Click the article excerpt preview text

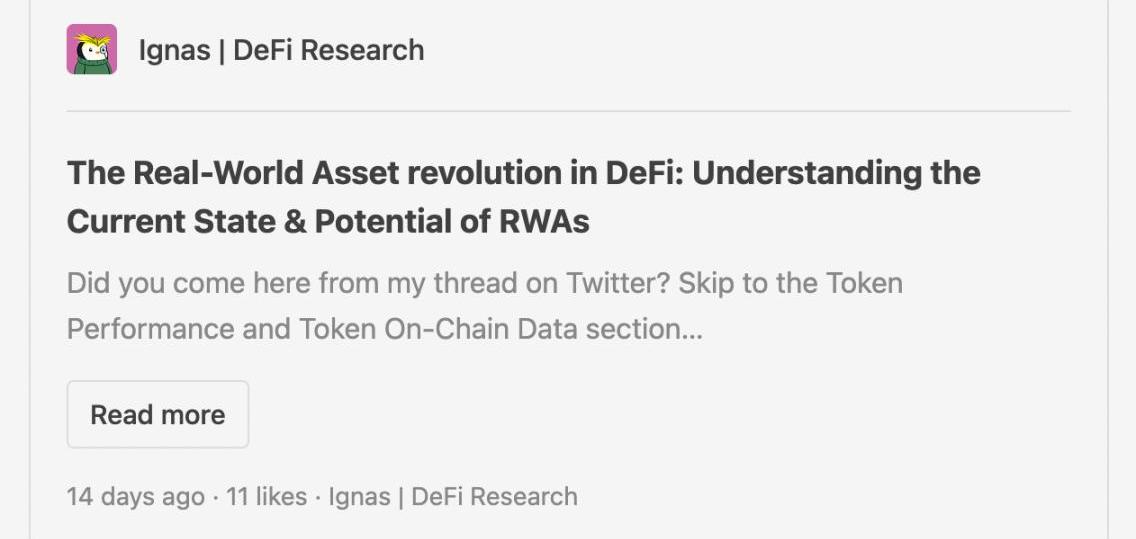pos(484,306)
